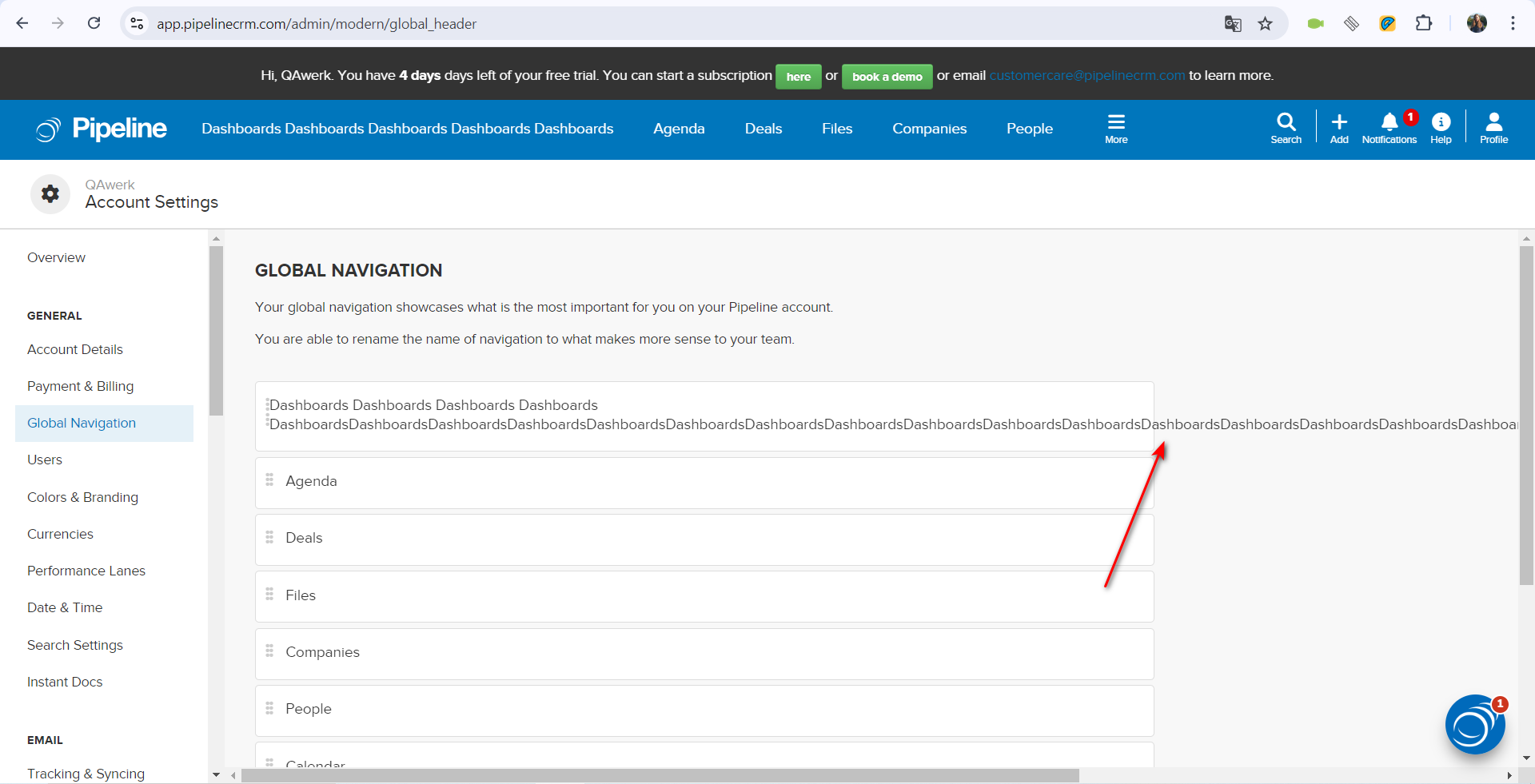
Task: Open Companies in top navigation
Action: (930, 129)
